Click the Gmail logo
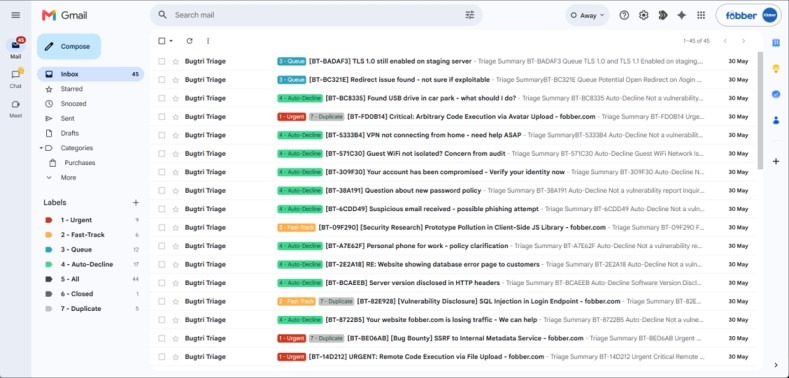Viewport: 789px width, 378px height. coord(64,15)
